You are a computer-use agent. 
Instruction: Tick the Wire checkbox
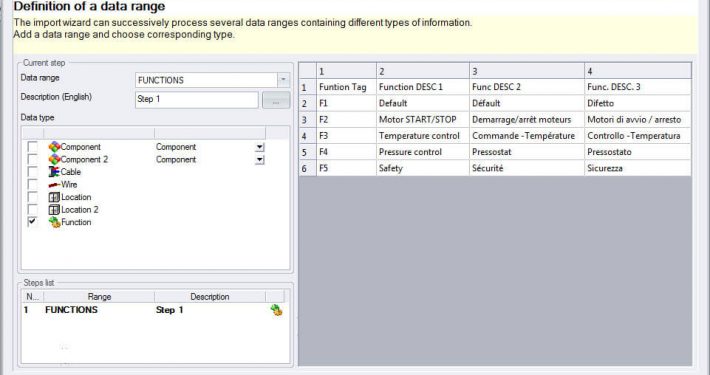33,184
